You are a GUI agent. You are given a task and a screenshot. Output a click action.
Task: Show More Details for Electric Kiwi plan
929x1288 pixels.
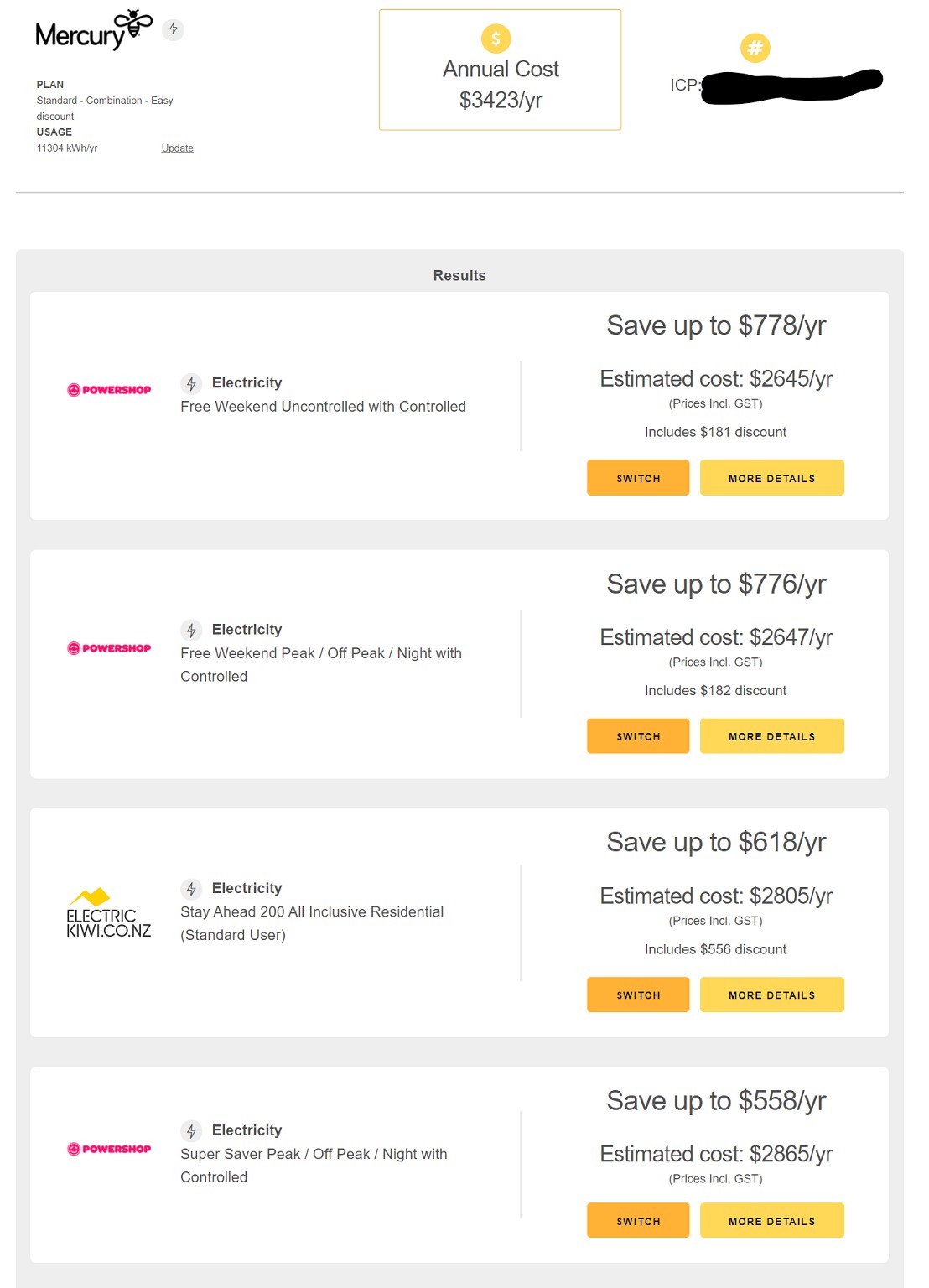[x=771, y=995]
